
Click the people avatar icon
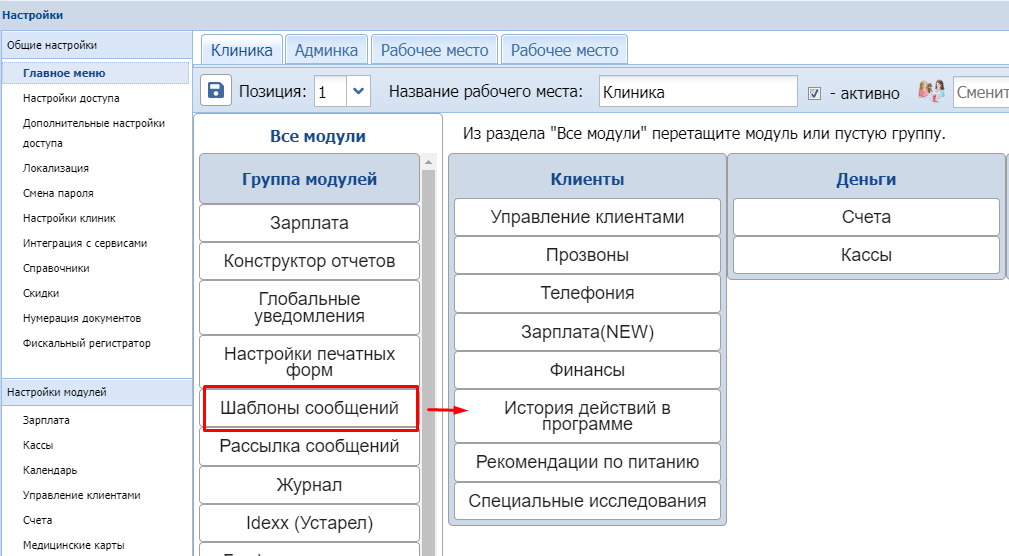(931, 92)
